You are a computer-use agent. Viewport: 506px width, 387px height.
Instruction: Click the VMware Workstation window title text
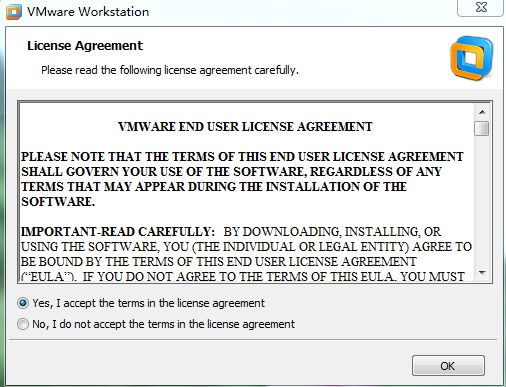(x=88, y=12)
